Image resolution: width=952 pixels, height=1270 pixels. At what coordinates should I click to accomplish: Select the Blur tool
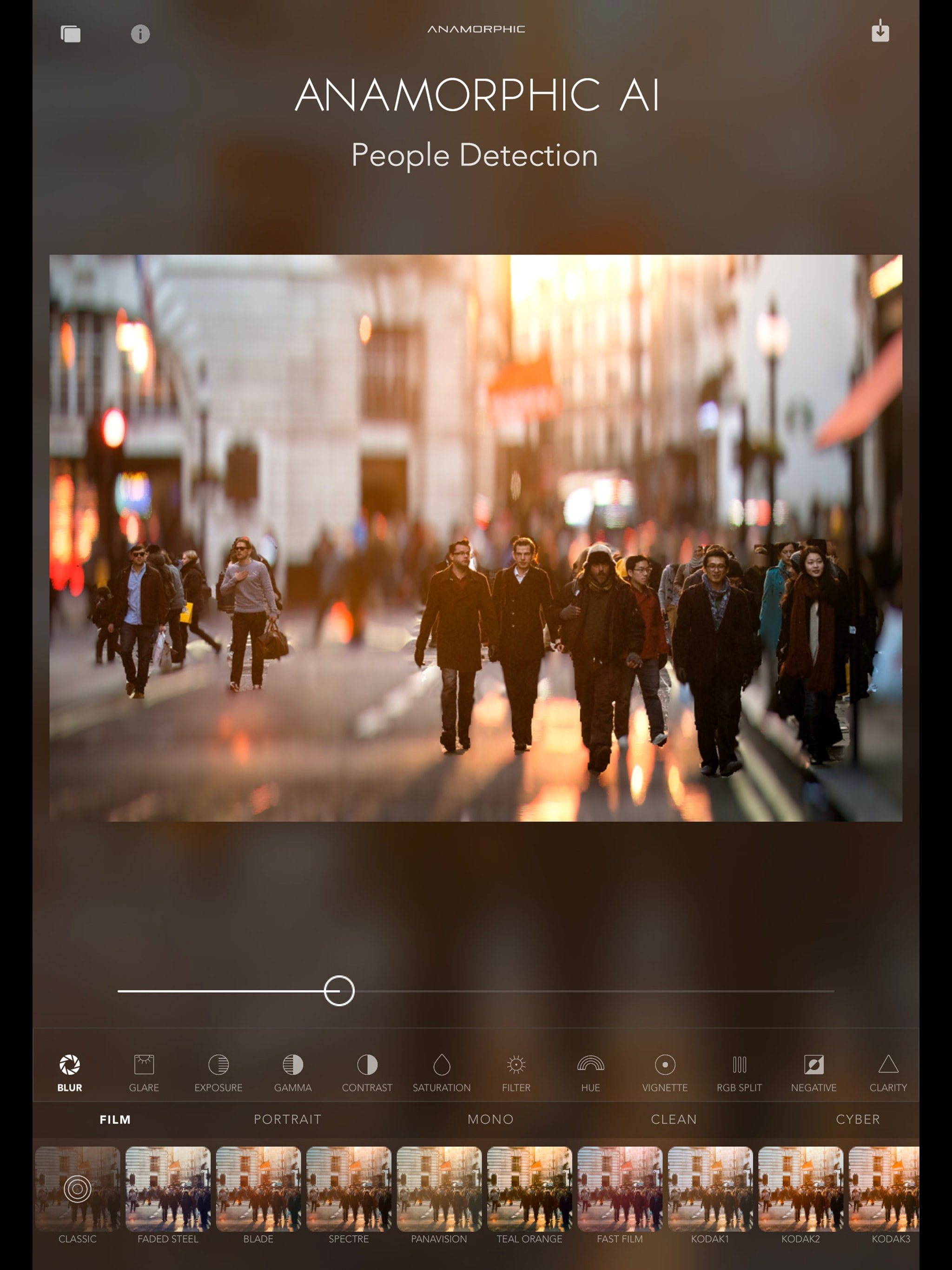(69, 1072)
